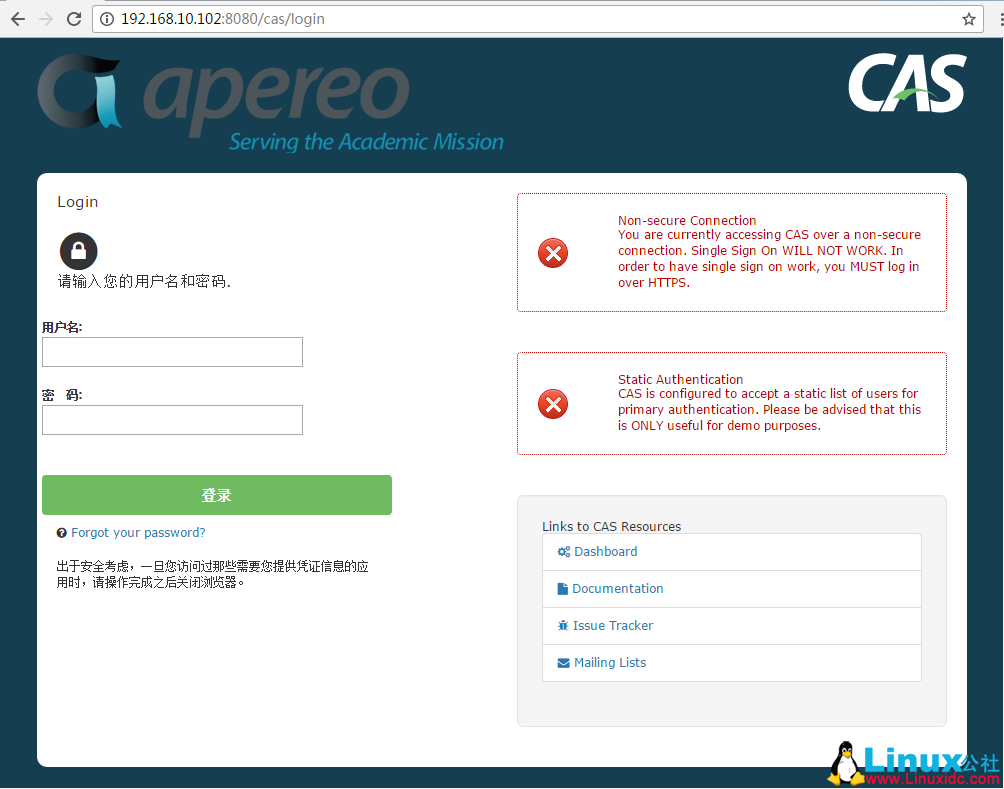Select the Issue Tracker bug icon
Viewport: 1004px width, 789px height.
(x=563, y=625)
